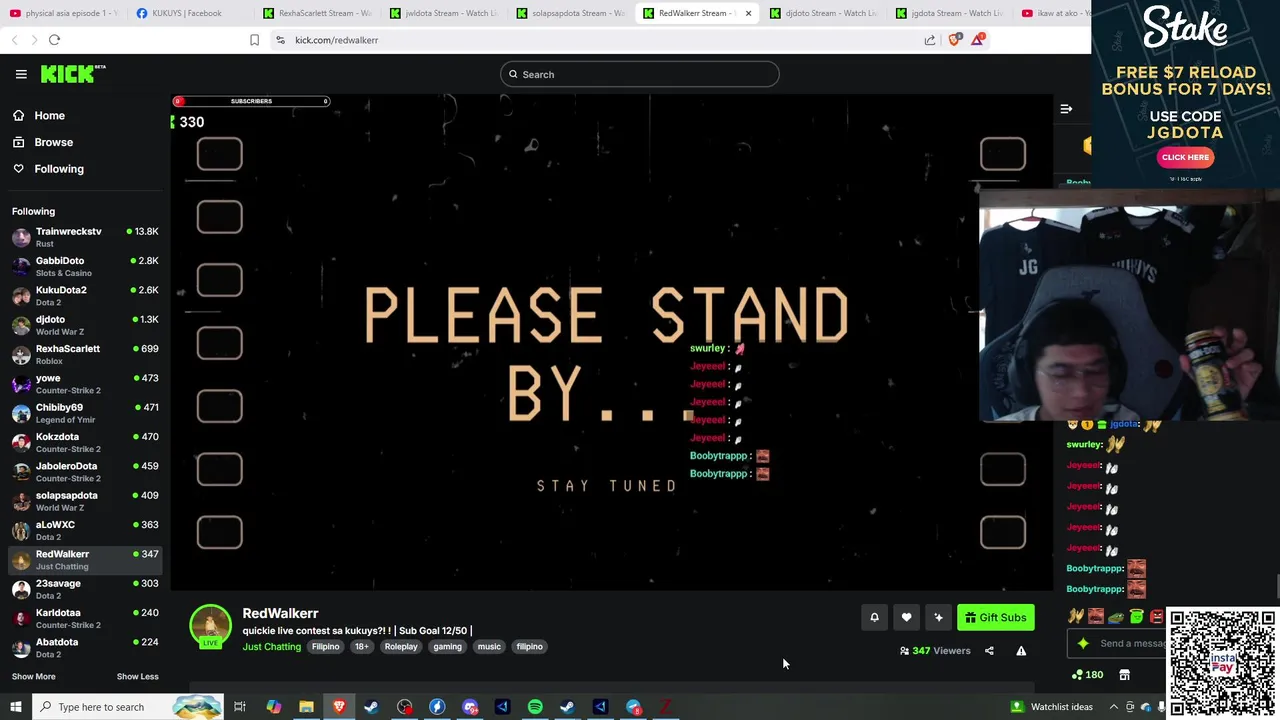Open Task View on taskbar

point(240,707)
